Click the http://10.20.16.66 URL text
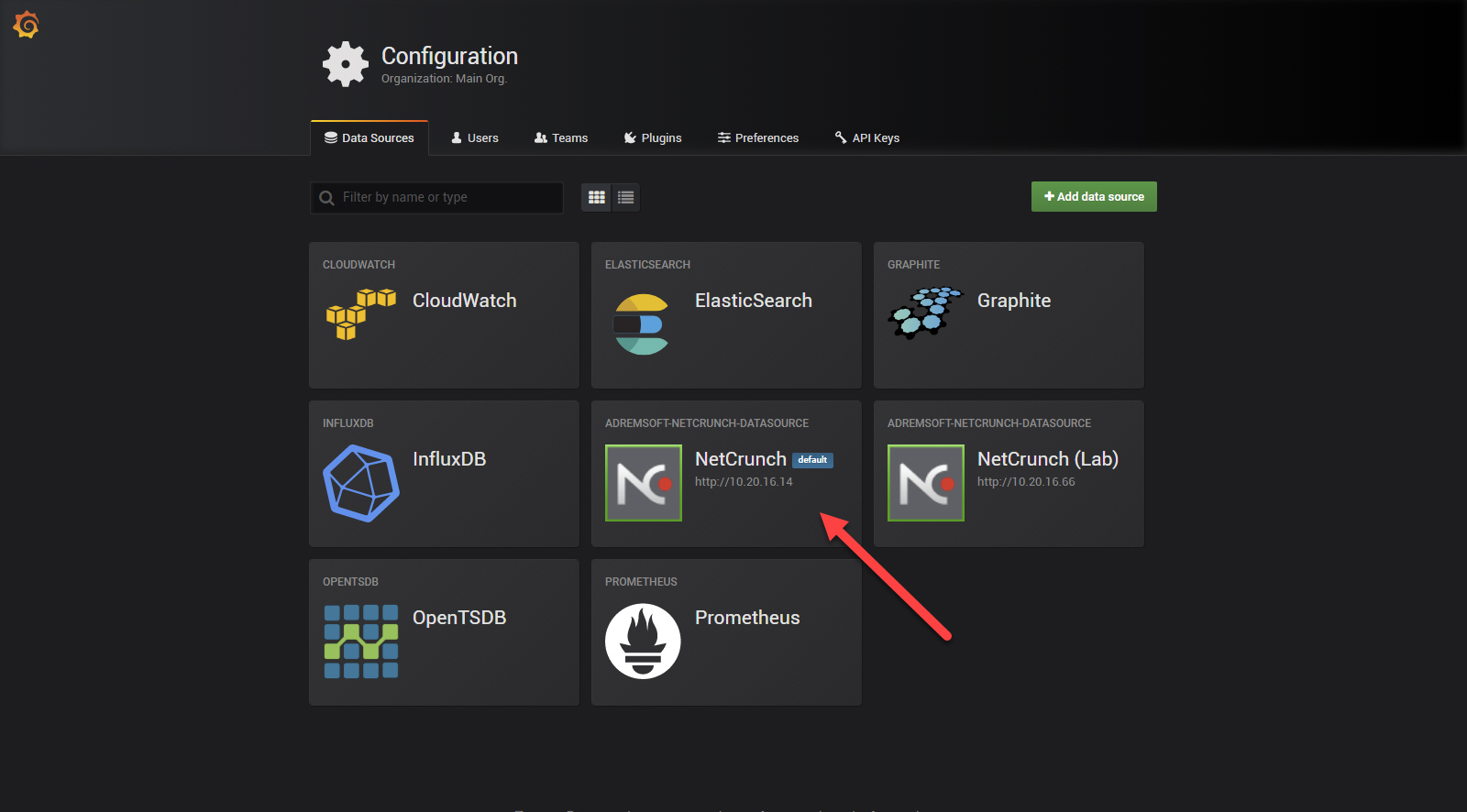Viewport: 1467px width, 812px height. tap(1026, 482)
